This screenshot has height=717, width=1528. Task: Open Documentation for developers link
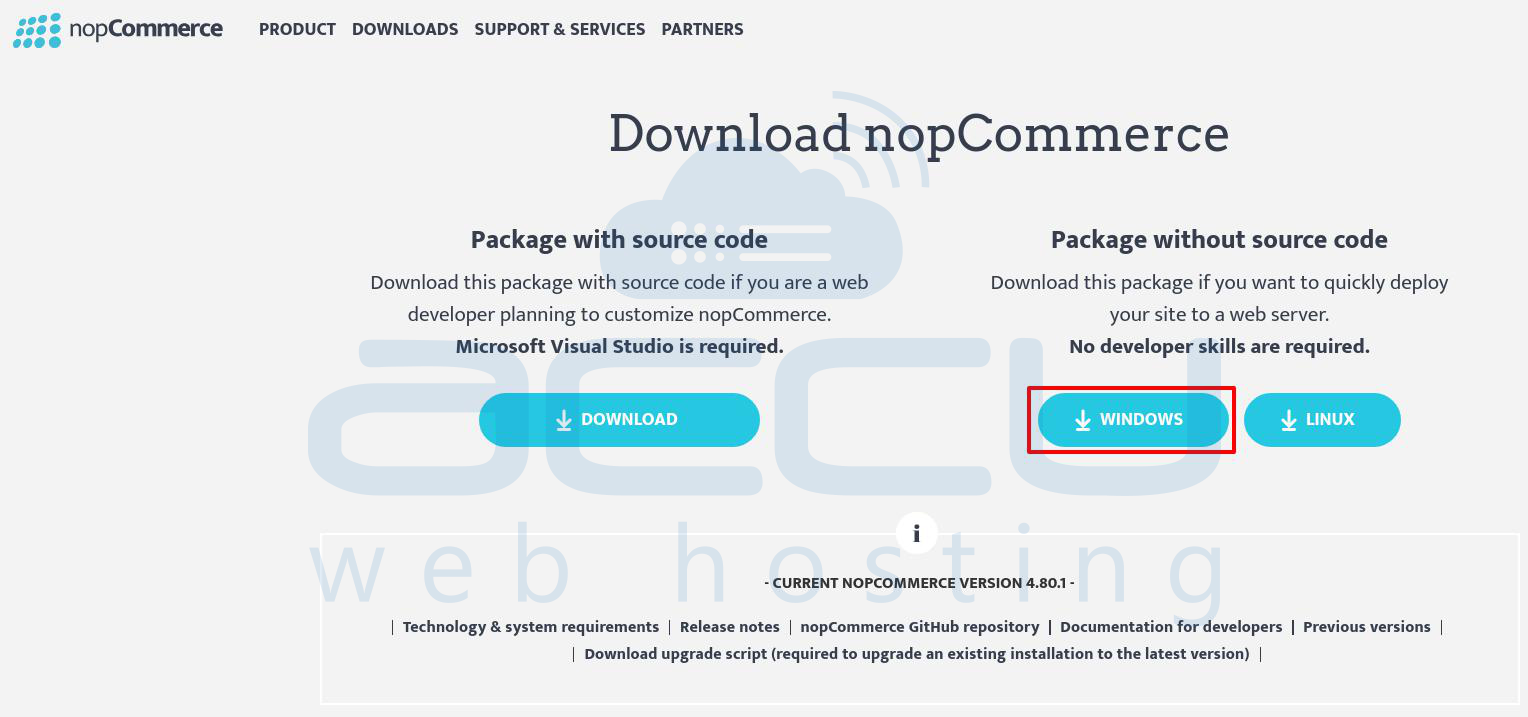pyautogui.click(x=1171, y=627)
